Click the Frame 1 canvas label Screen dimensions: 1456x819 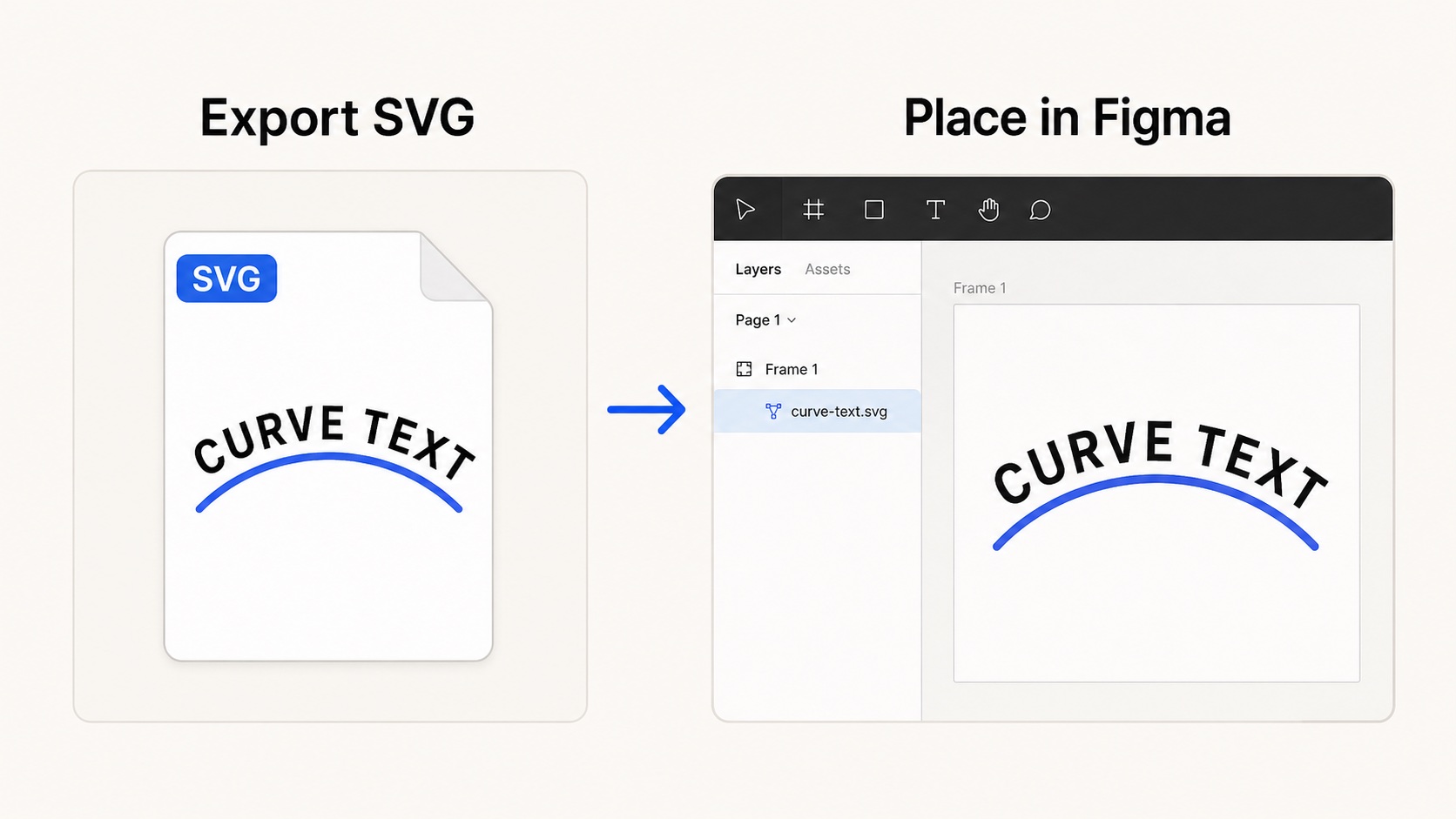pos(980,288)
